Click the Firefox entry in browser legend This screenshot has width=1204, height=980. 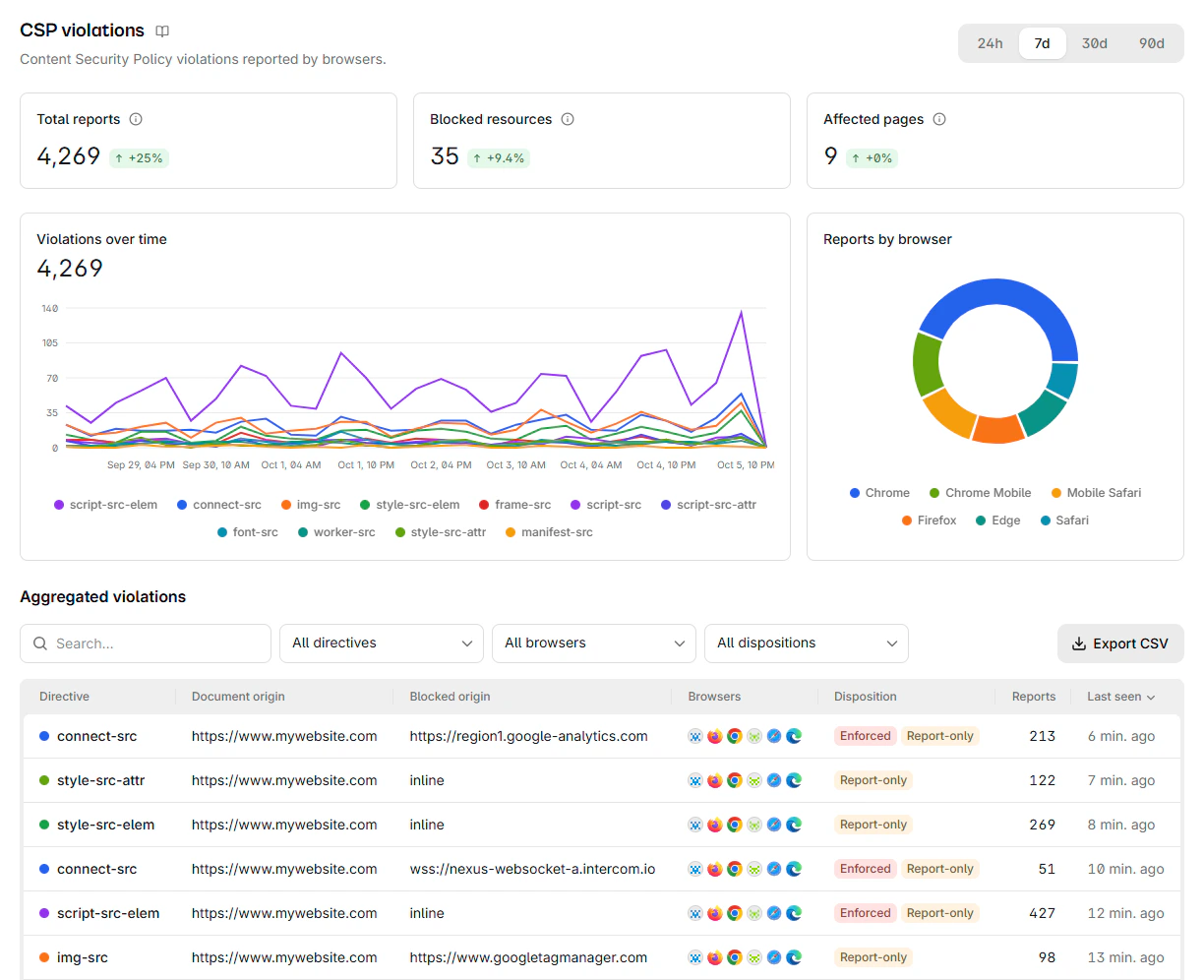(929, 521)
